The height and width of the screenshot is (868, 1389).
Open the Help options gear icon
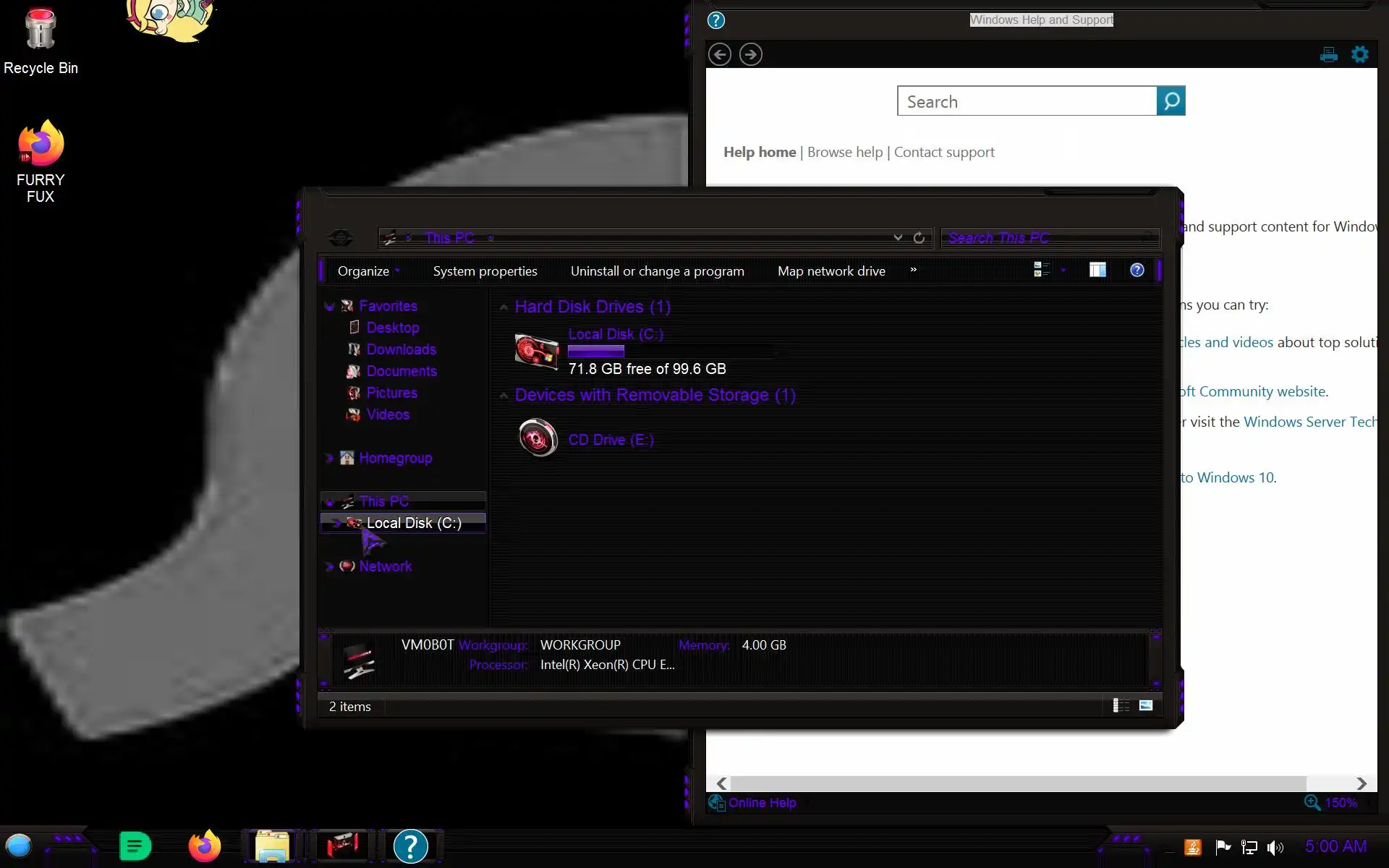pyautogui.click(x=1360, y=54)
